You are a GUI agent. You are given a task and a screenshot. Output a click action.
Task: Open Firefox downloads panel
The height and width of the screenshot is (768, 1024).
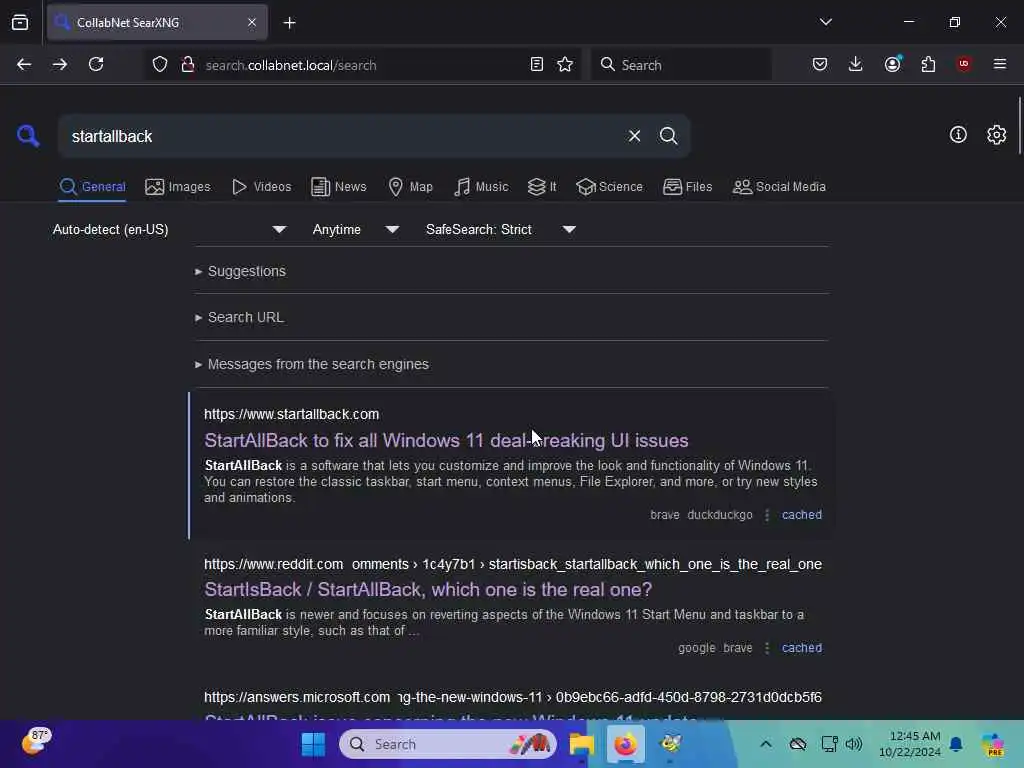[855, 64]
